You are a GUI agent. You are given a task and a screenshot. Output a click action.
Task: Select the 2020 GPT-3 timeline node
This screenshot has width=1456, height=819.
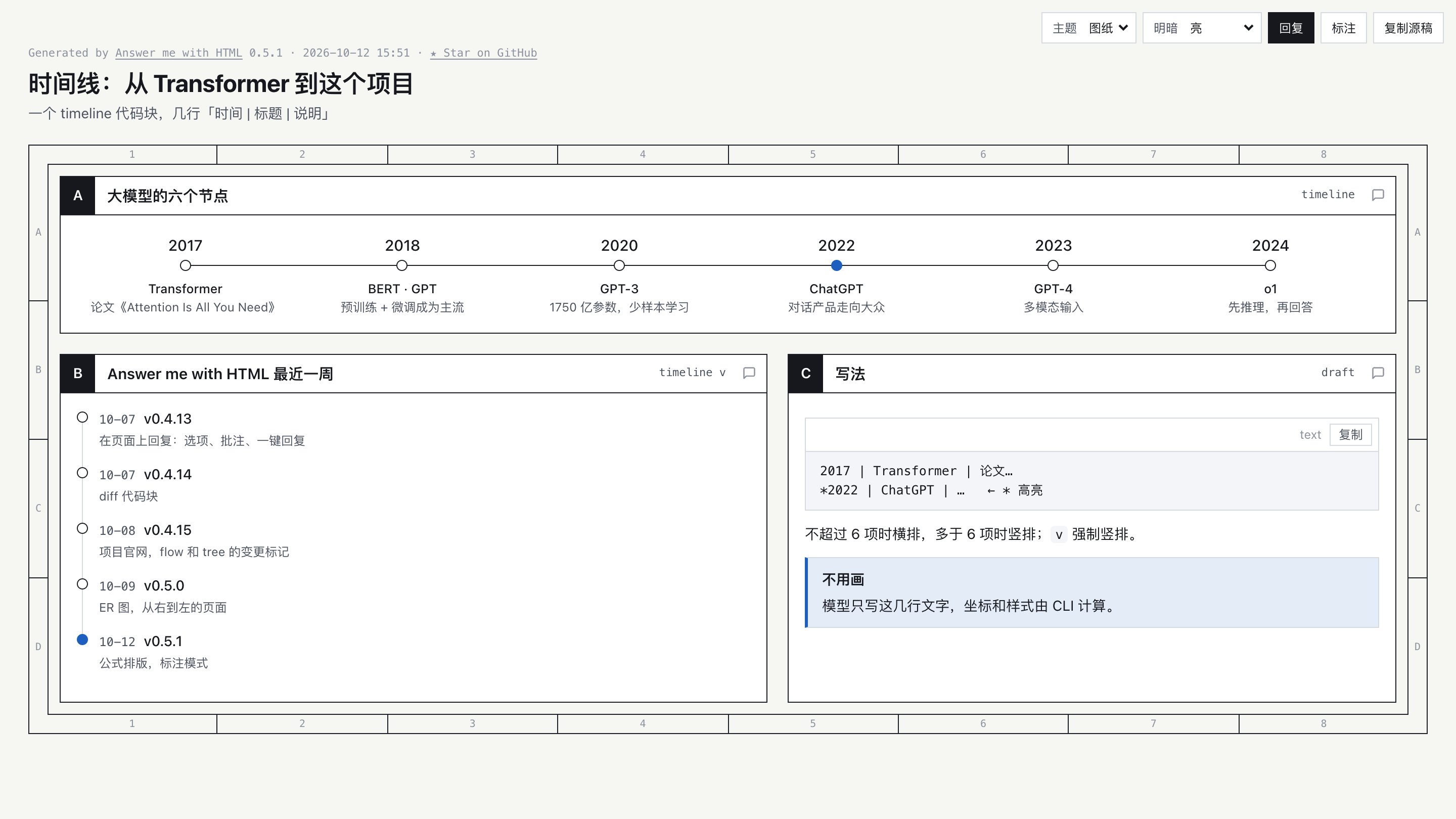pyautogui.click(x=619, y=265)
